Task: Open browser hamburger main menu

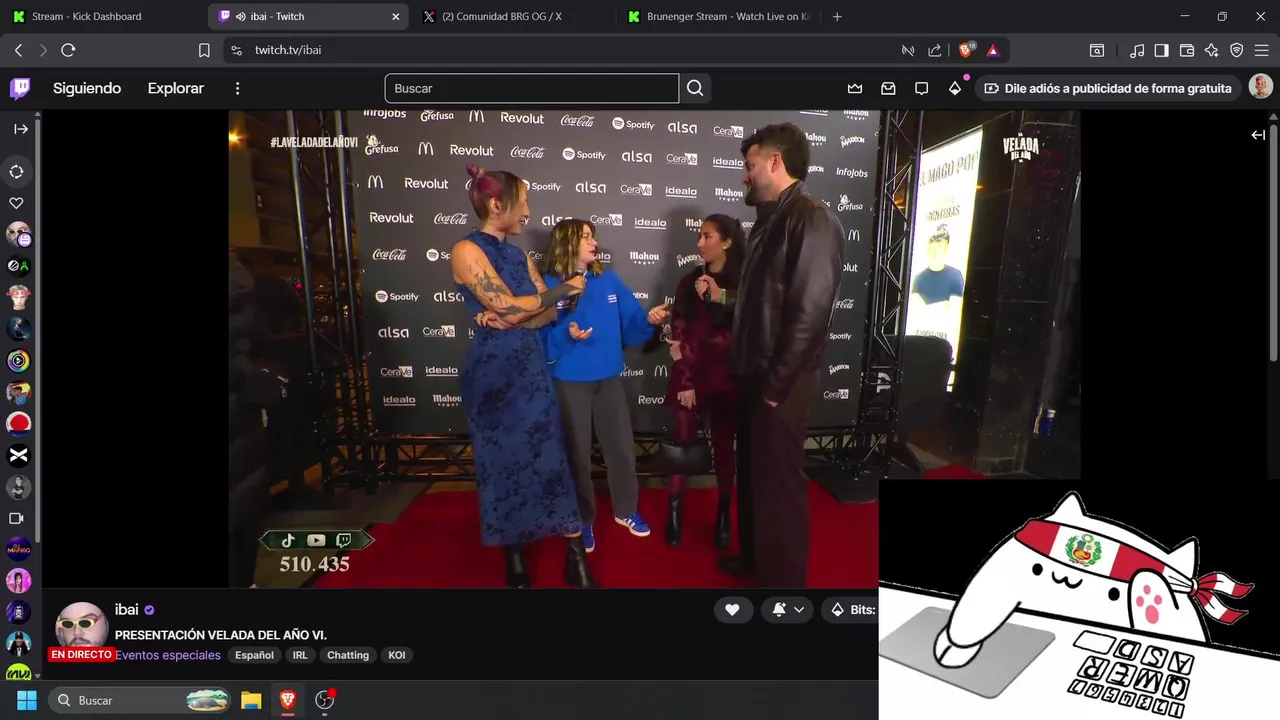Action: pos(1261,50)
